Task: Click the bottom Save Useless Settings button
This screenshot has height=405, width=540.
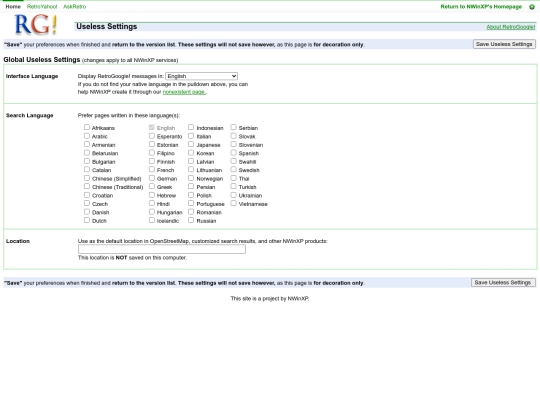Action: pos(503,282)
